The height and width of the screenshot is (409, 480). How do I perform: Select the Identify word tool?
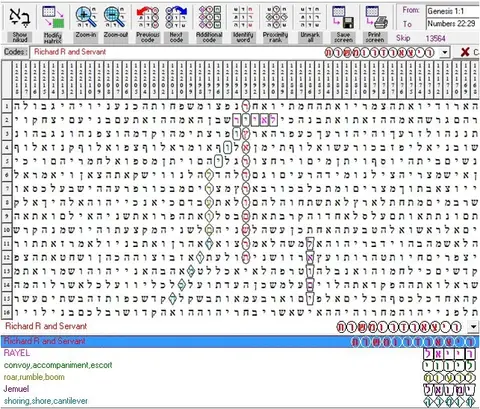click(x=243, y=17)
